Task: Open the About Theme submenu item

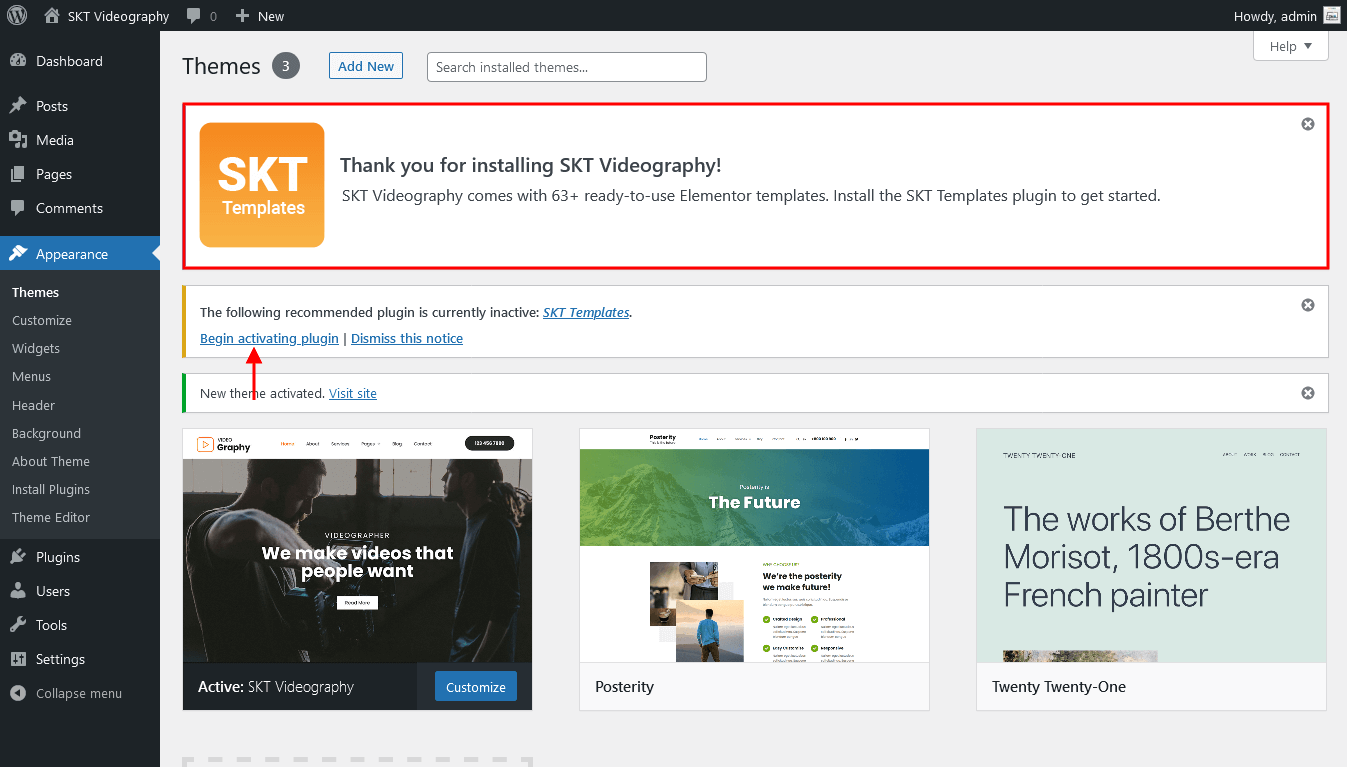Action: tap(51, 461)
